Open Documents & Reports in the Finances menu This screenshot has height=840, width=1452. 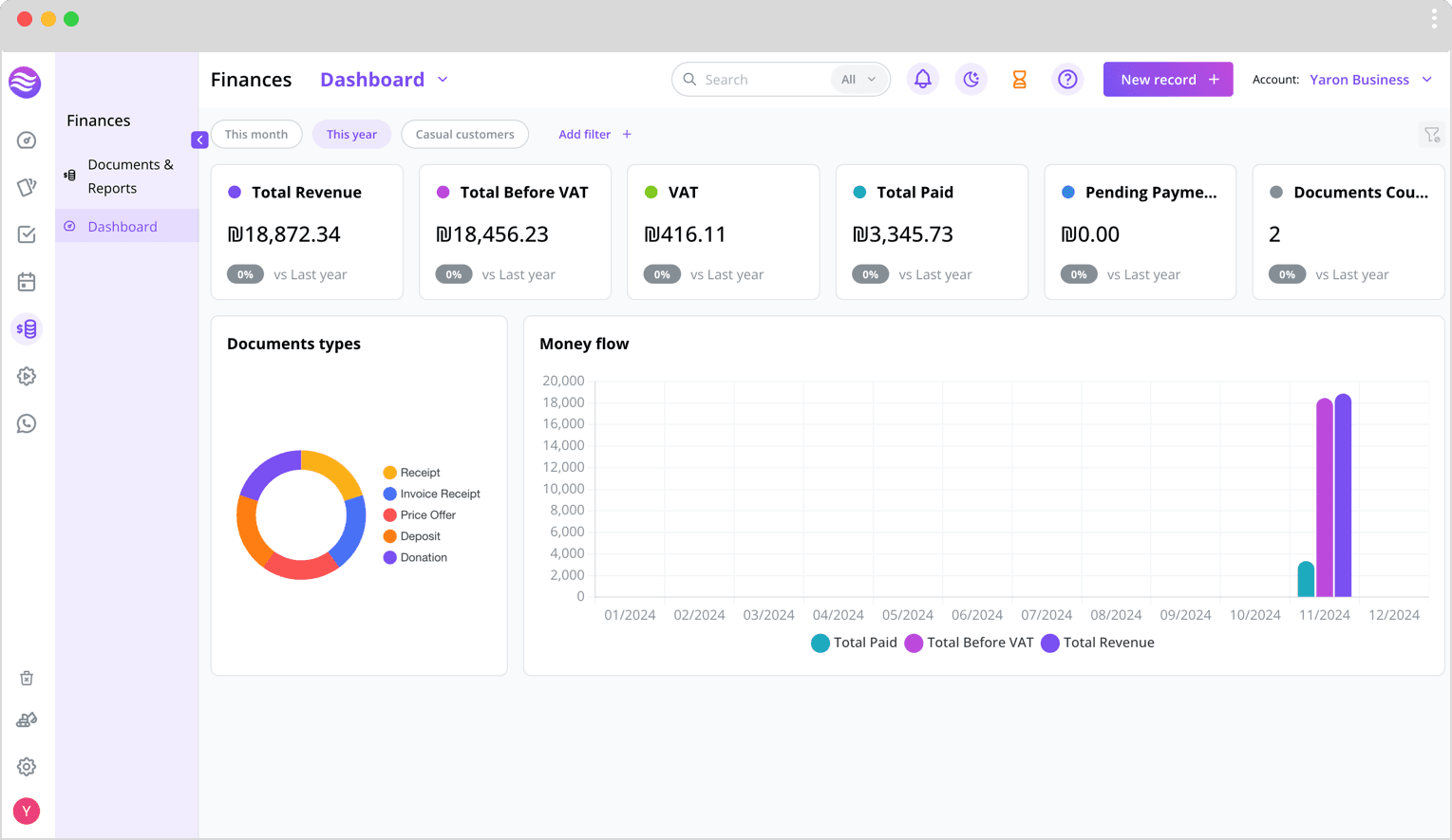(x=127, y=177)
